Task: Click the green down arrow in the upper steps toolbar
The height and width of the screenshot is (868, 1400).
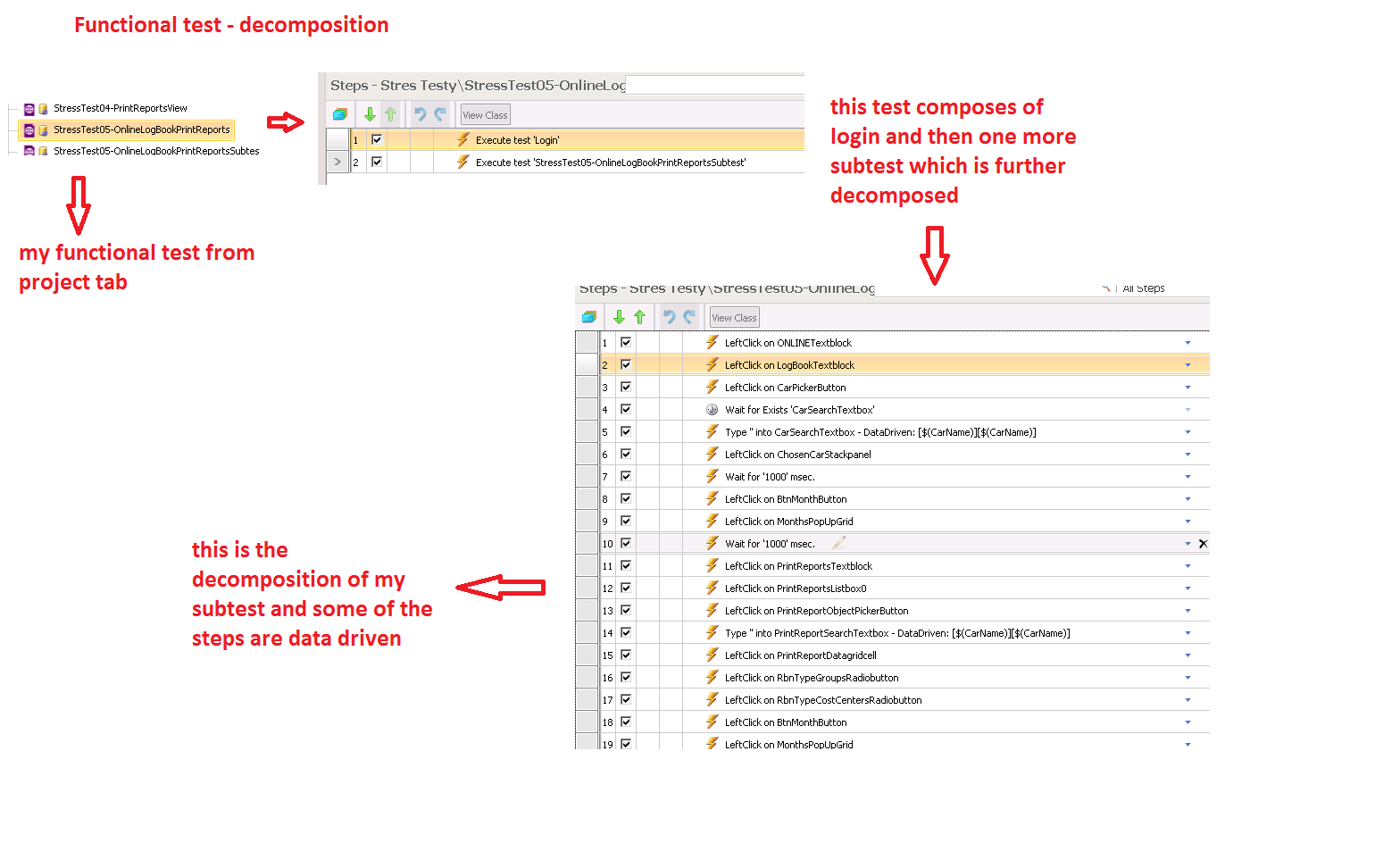Action: 370,114
